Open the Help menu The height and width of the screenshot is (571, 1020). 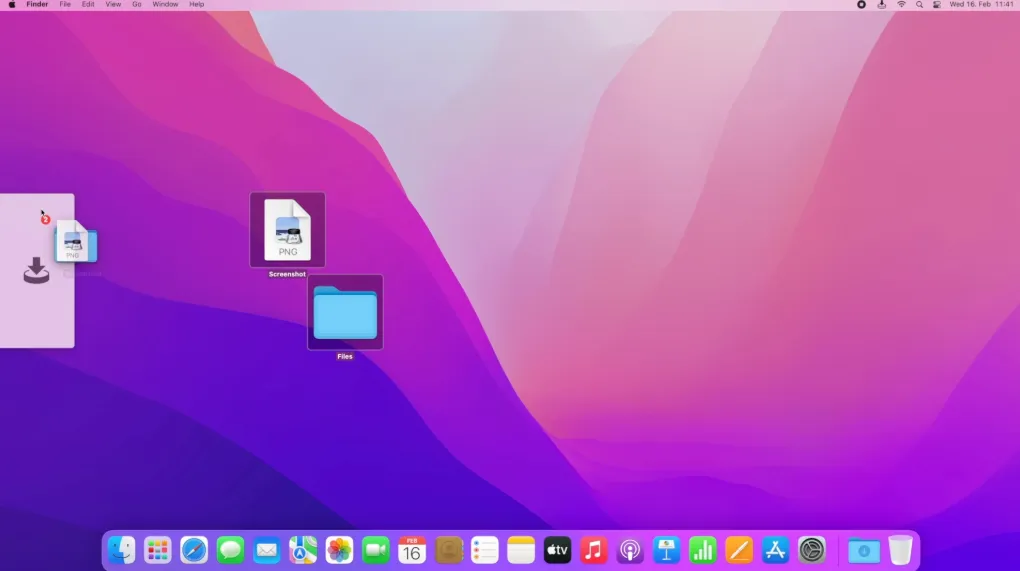click(196, 5)
